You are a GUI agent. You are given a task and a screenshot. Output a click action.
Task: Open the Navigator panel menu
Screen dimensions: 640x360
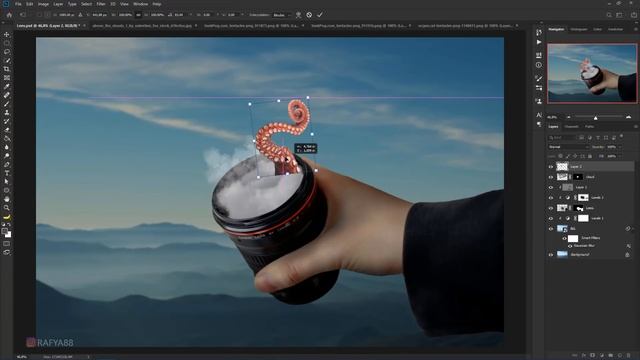tap(635, 29)
